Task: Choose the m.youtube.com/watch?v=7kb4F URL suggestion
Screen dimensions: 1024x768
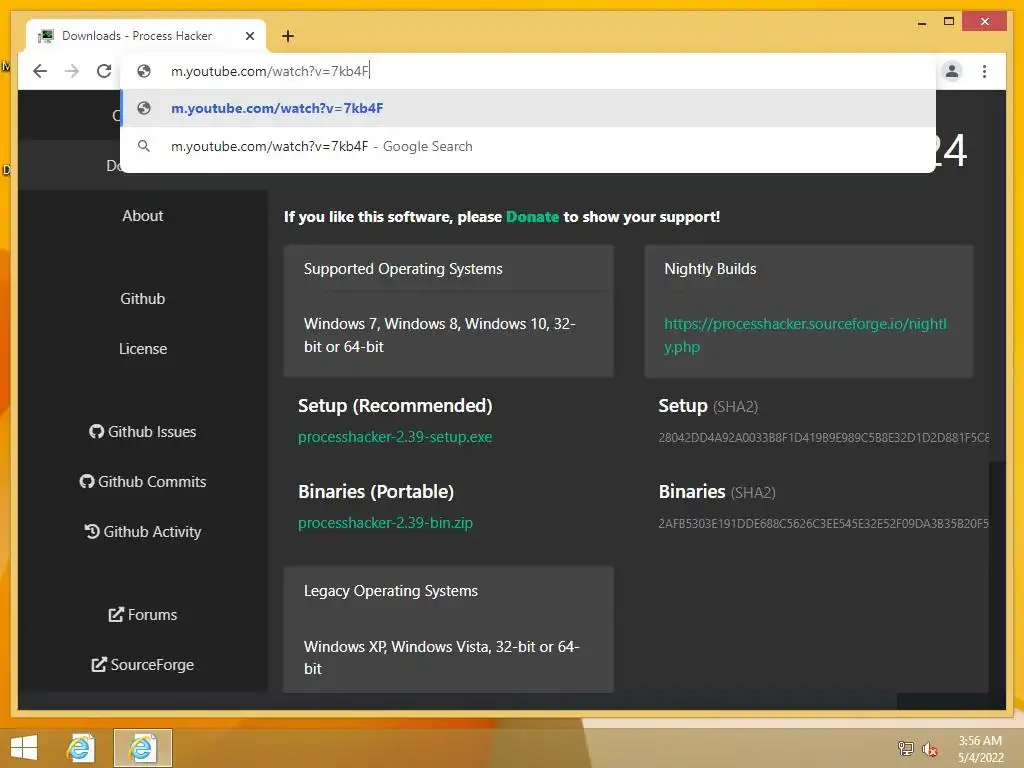Action: (x=528, y=108)
